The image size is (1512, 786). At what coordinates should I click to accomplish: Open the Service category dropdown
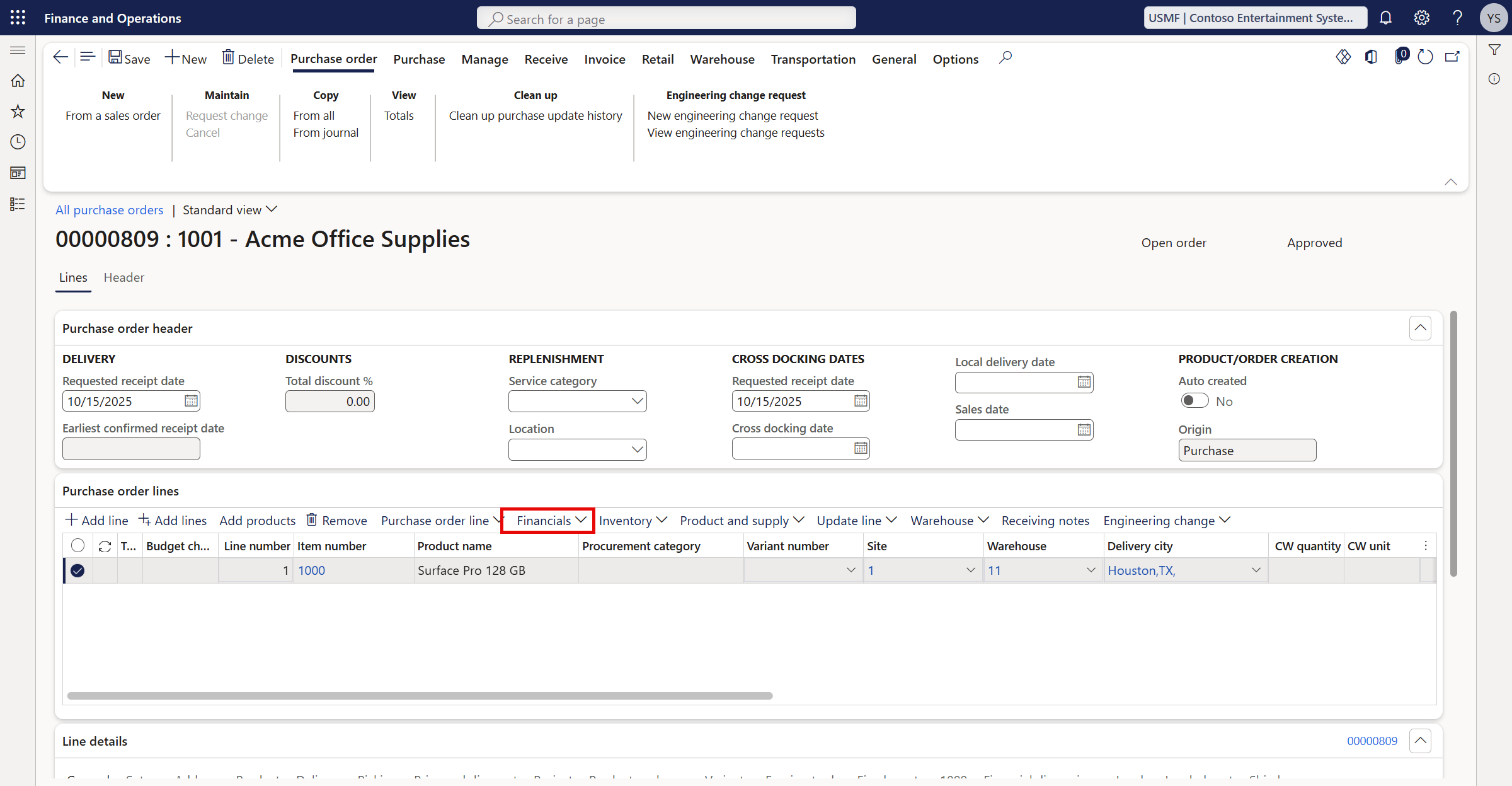[638, 401]
